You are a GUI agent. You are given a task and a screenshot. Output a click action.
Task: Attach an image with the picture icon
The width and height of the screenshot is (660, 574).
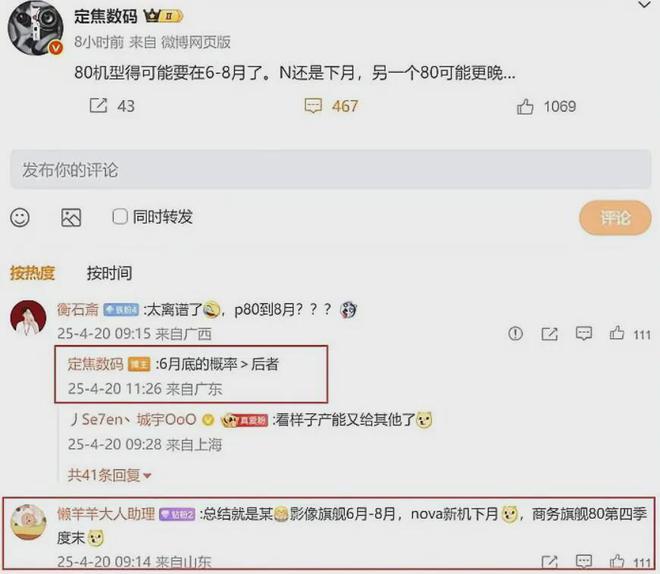(x=71, y=218)
